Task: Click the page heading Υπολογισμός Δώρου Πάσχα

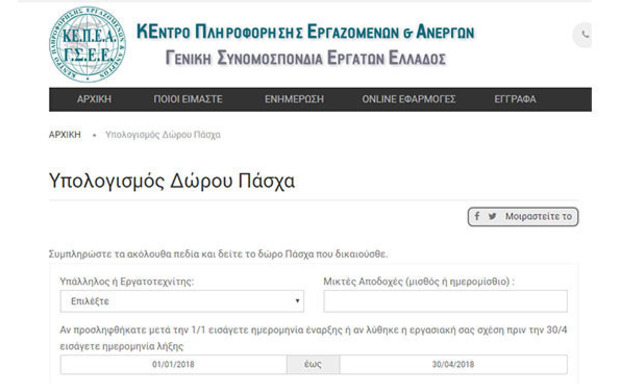Action: click(x=171, y=181)
